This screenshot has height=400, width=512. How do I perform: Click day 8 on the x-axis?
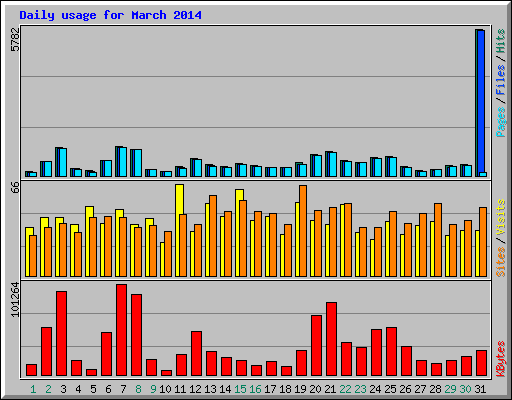[x=138, y=389]
